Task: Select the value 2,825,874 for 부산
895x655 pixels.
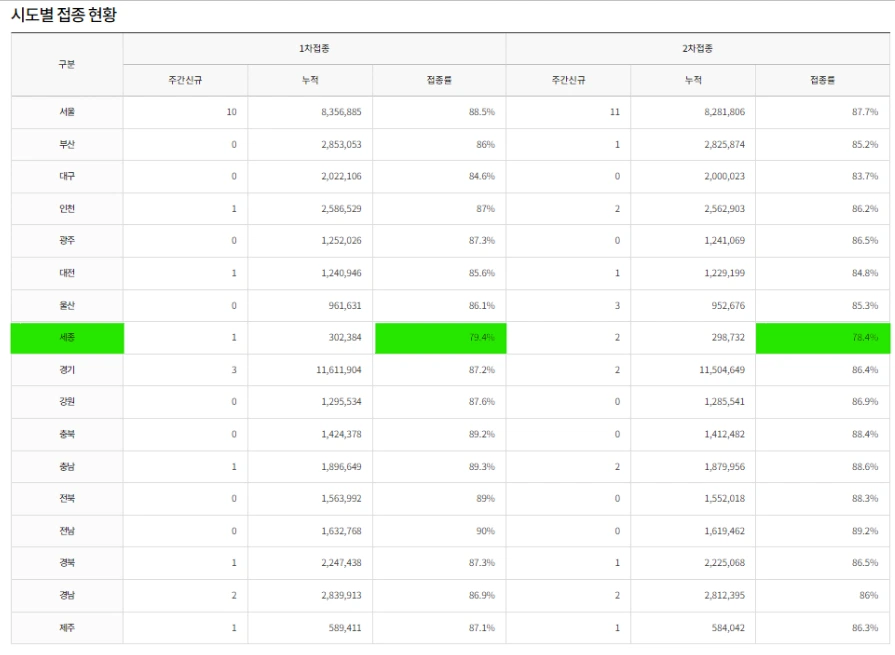Action: click(724, 144)
